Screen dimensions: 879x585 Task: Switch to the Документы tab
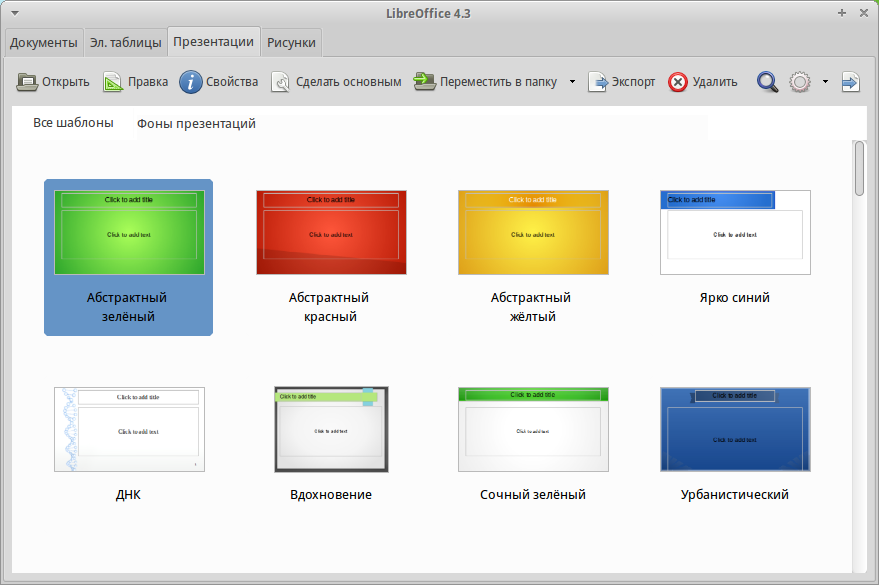point(44,42)
